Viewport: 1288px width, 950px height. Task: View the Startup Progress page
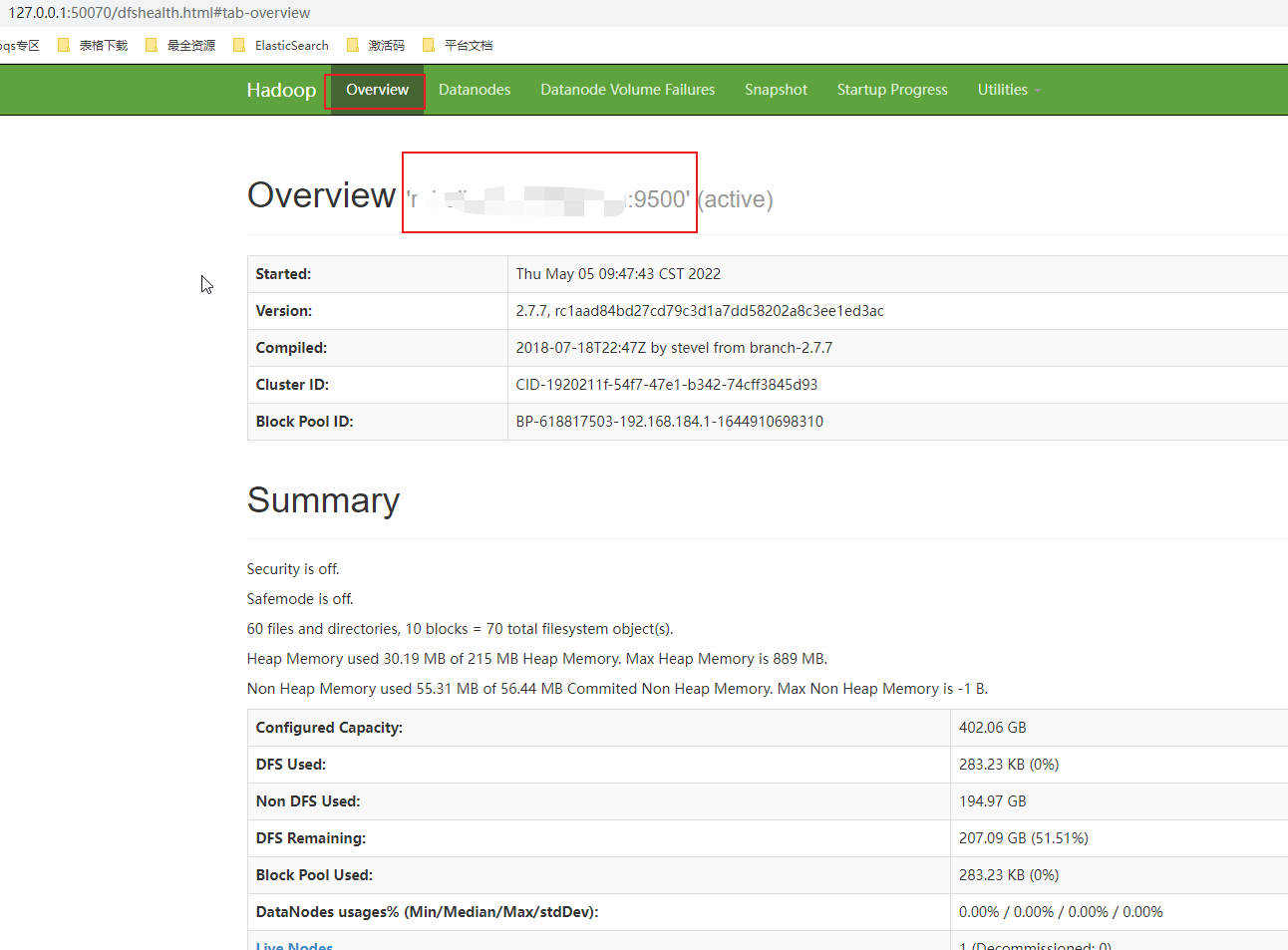(x=891, y=90)
